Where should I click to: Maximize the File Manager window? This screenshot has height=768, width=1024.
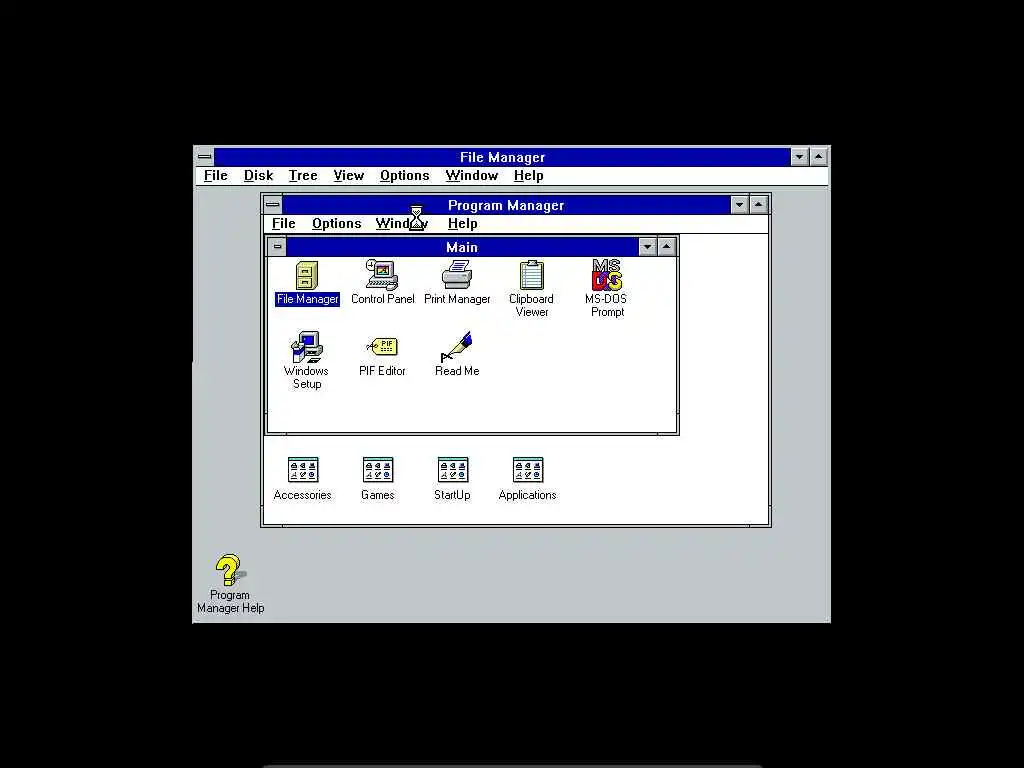pyautogui.click(x=818, y=157)
